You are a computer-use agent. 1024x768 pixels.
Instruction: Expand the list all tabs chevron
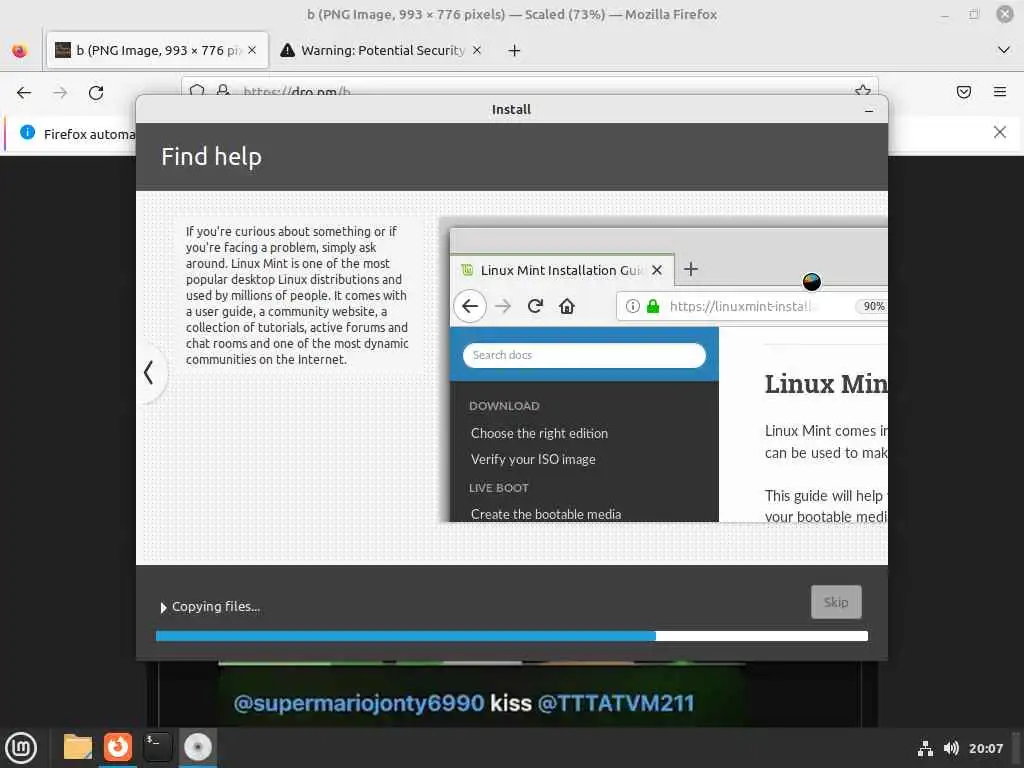1004,50
